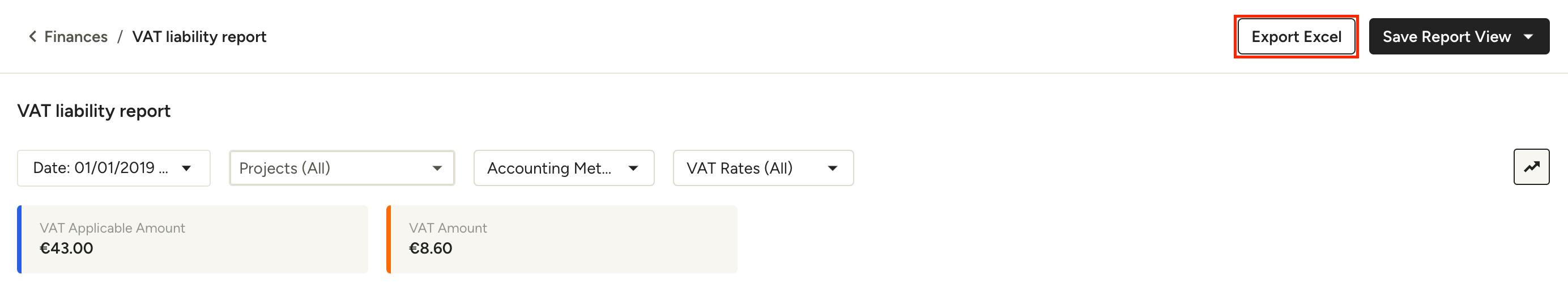Click the Accounting Method caret arrow
This screenshot has height=295, width=1568.
[633, 168]
